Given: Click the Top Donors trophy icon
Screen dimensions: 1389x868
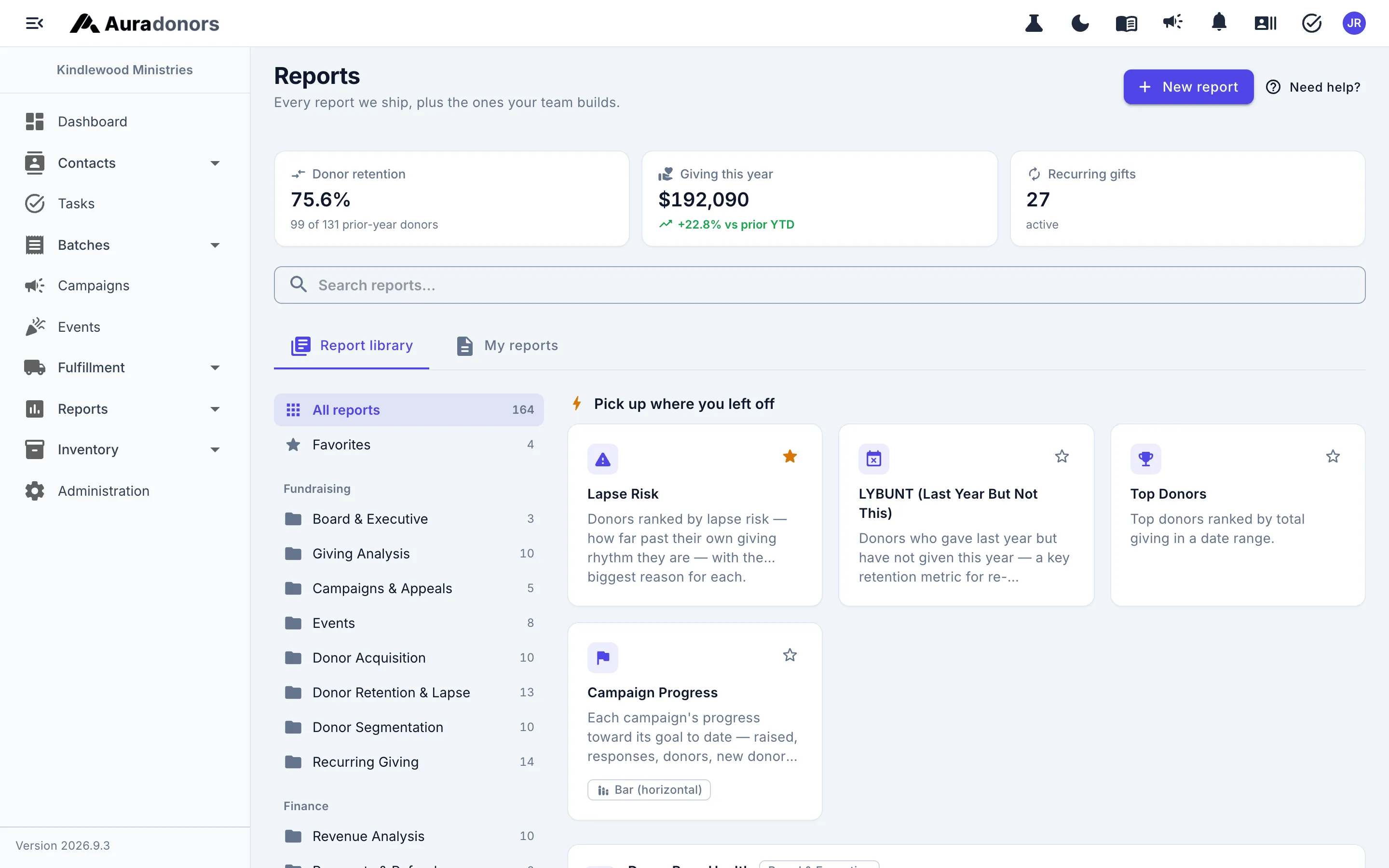Looking at the screenshot, I should [x=1145, y=459].
